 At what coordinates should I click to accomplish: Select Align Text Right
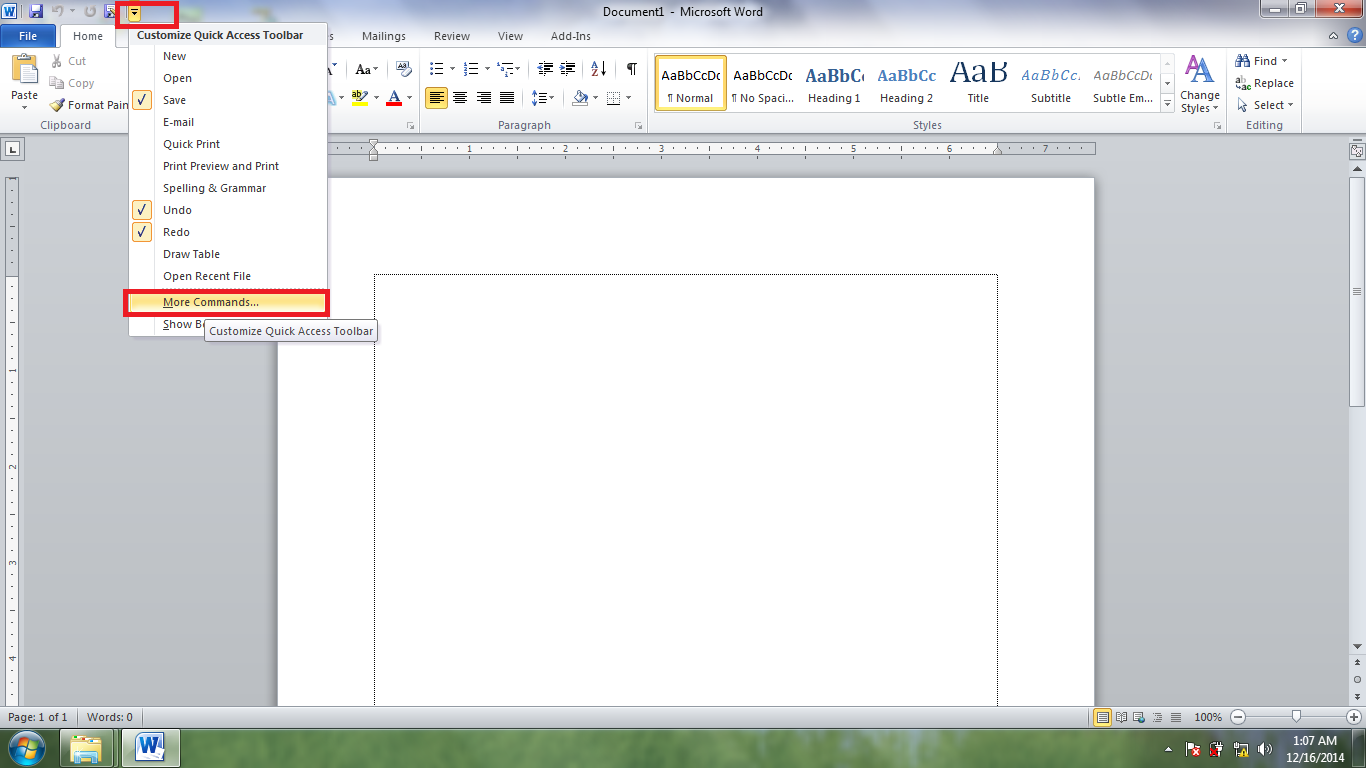(483, 98)
